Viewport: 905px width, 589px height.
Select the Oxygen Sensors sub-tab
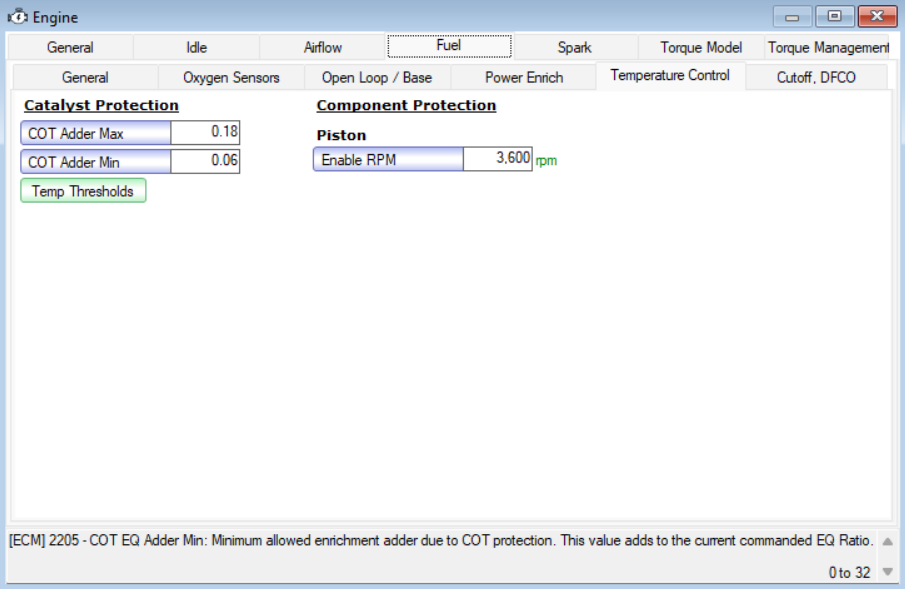coord(231,77)
